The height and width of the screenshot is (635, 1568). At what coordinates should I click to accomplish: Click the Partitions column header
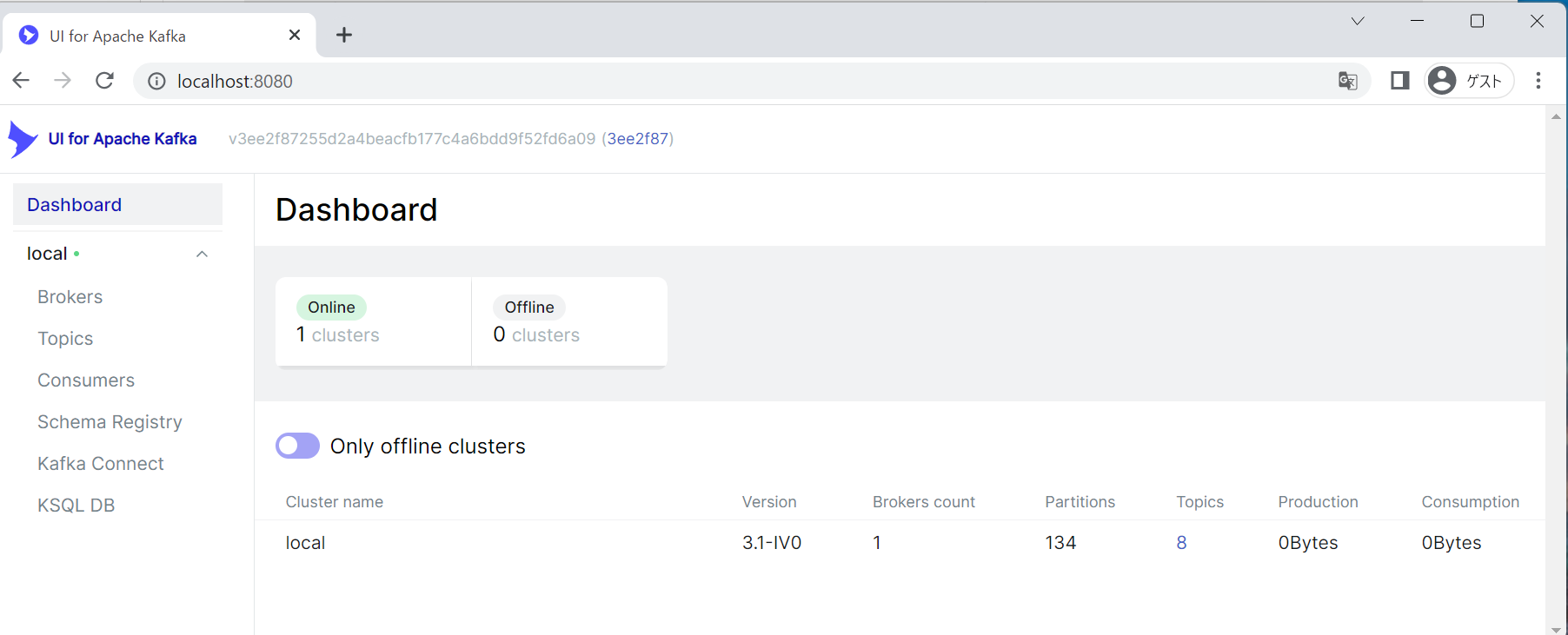[x=1080, y=502]
